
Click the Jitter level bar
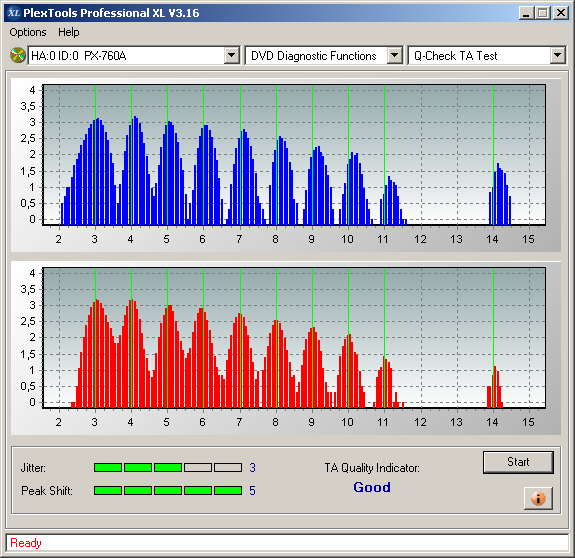168,467
